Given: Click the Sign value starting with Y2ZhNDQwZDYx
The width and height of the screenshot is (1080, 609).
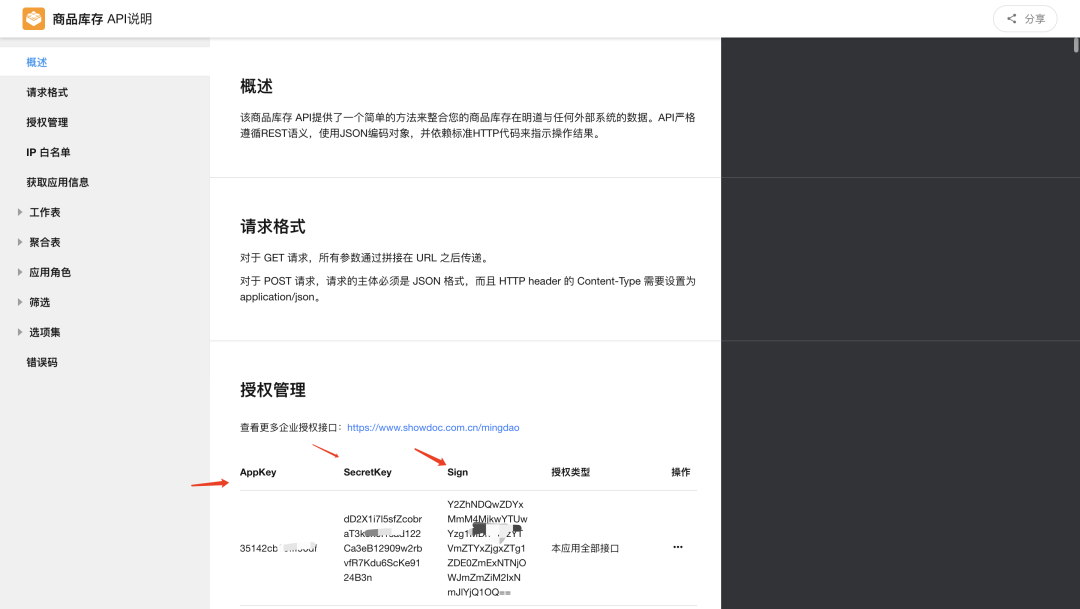Looking at the screenshot, I should click(x=487, y=548).
